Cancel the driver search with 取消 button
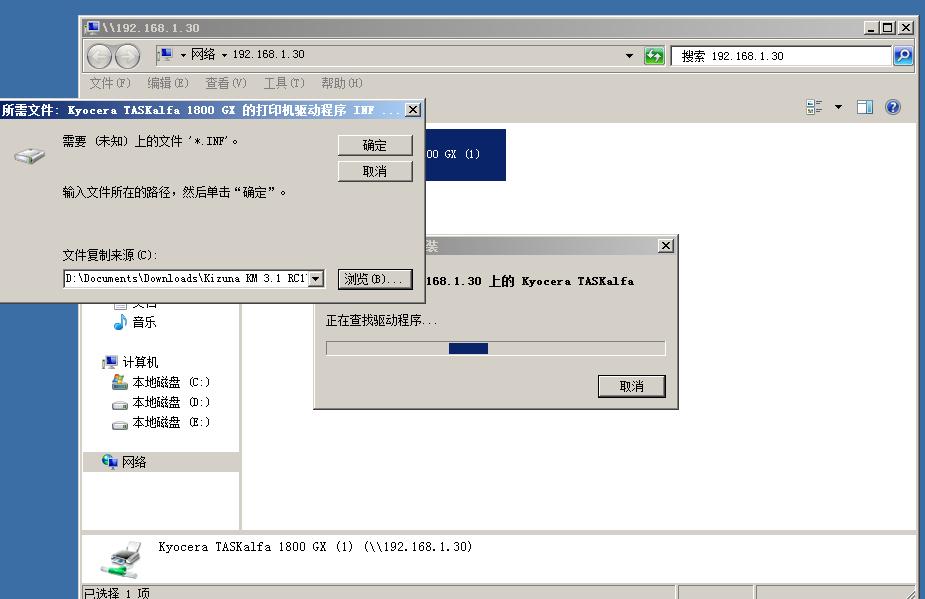 (631, 386)
